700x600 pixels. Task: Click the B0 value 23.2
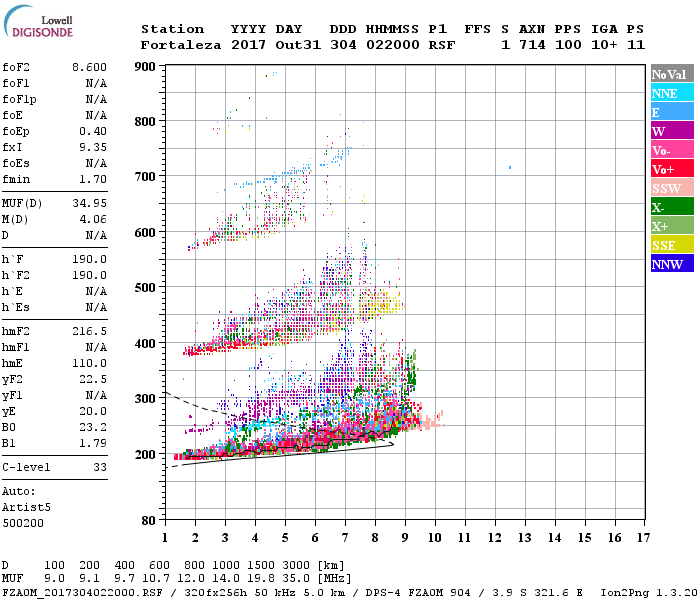[x=93, y=427]
